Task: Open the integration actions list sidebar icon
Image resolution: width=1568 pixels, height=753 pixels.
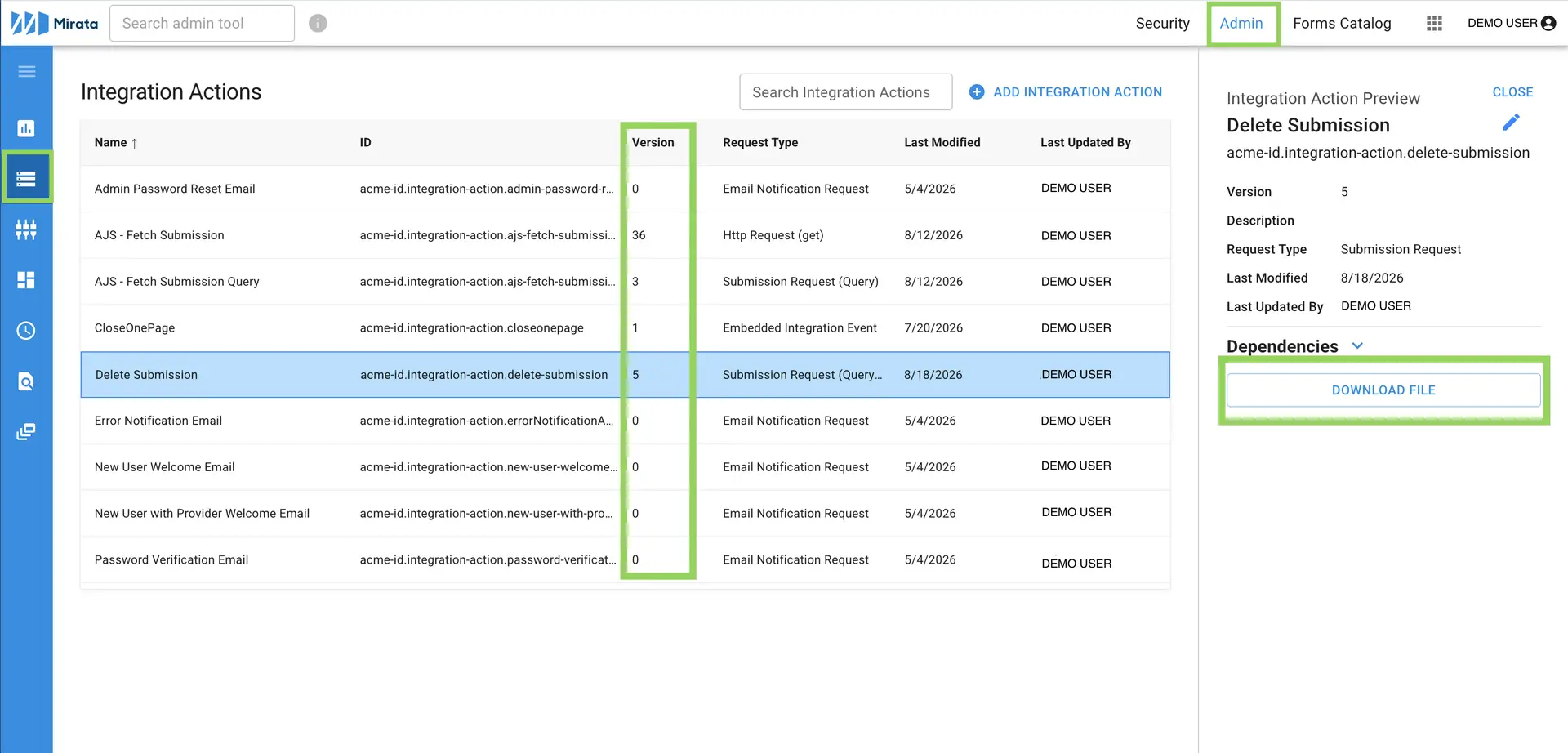Action: (26, 179)
